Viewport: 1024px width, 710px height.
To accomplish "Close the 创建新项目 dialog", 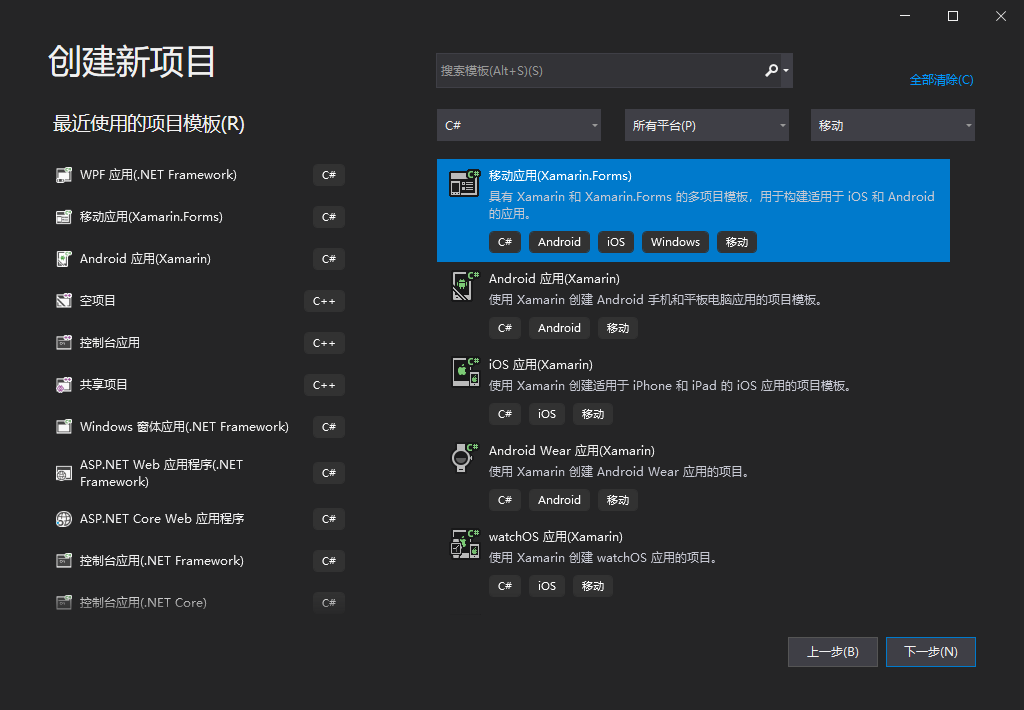I will [x=1000, y=16].
